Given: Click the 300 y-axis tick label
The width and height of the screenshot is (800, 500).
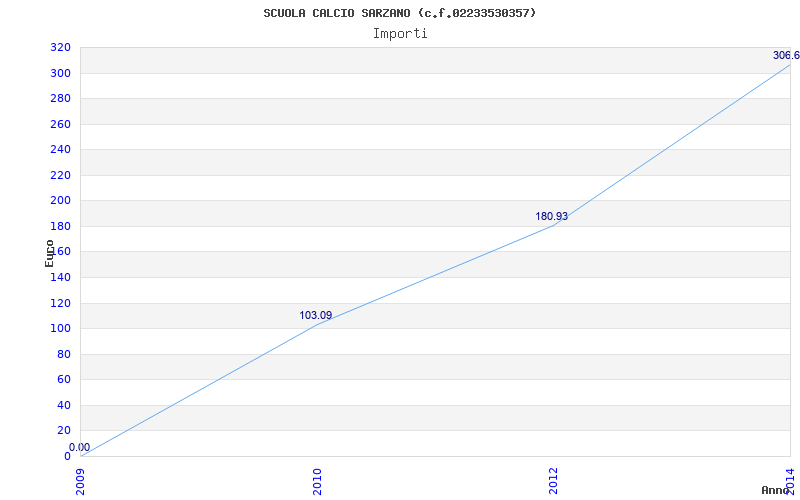Looking at the screenshot, I should point(60,73).
